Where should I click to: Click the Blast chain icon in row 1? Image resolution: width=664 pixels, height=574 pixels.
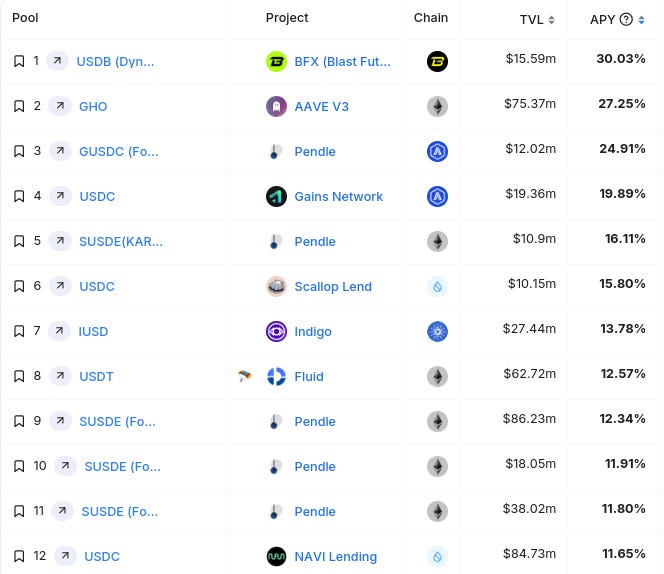pyautogui.click(x=437, y=61)
